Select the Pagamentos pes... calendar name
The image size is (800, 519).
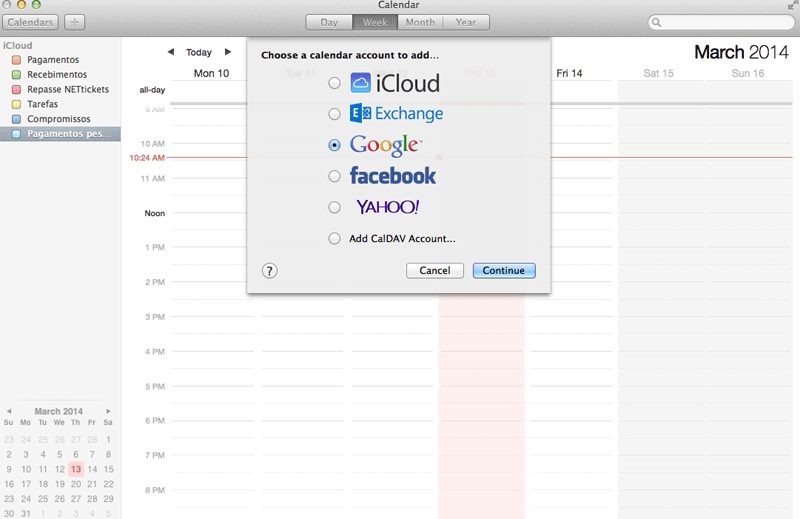69,134
